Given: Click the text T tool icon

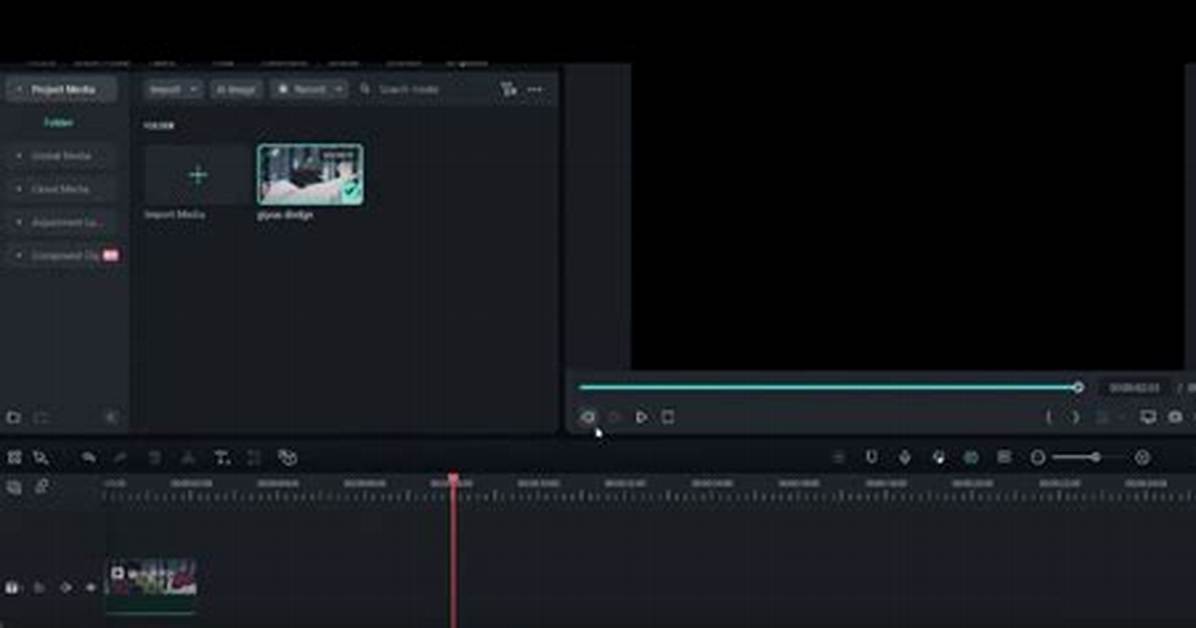Looking at the screenshot, I should pyautogui.click(x=222, y=457).
